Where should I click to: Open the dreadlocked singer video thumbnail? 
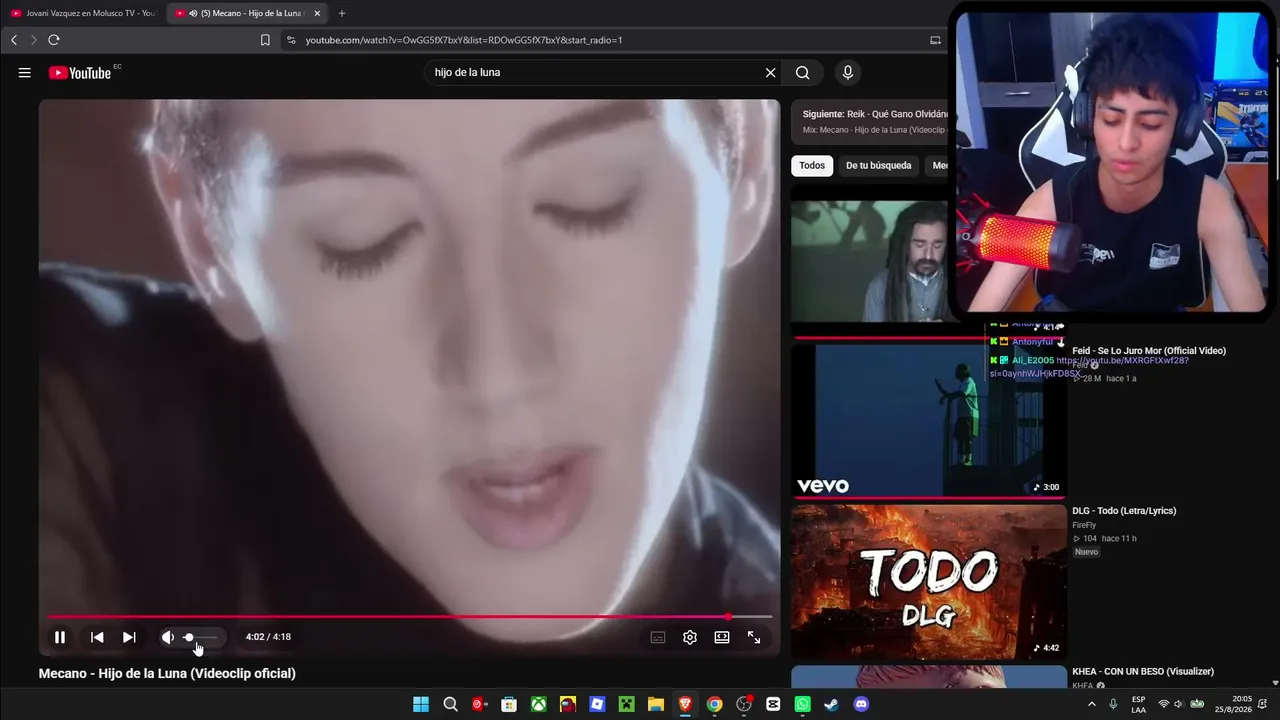coord(869,262)
